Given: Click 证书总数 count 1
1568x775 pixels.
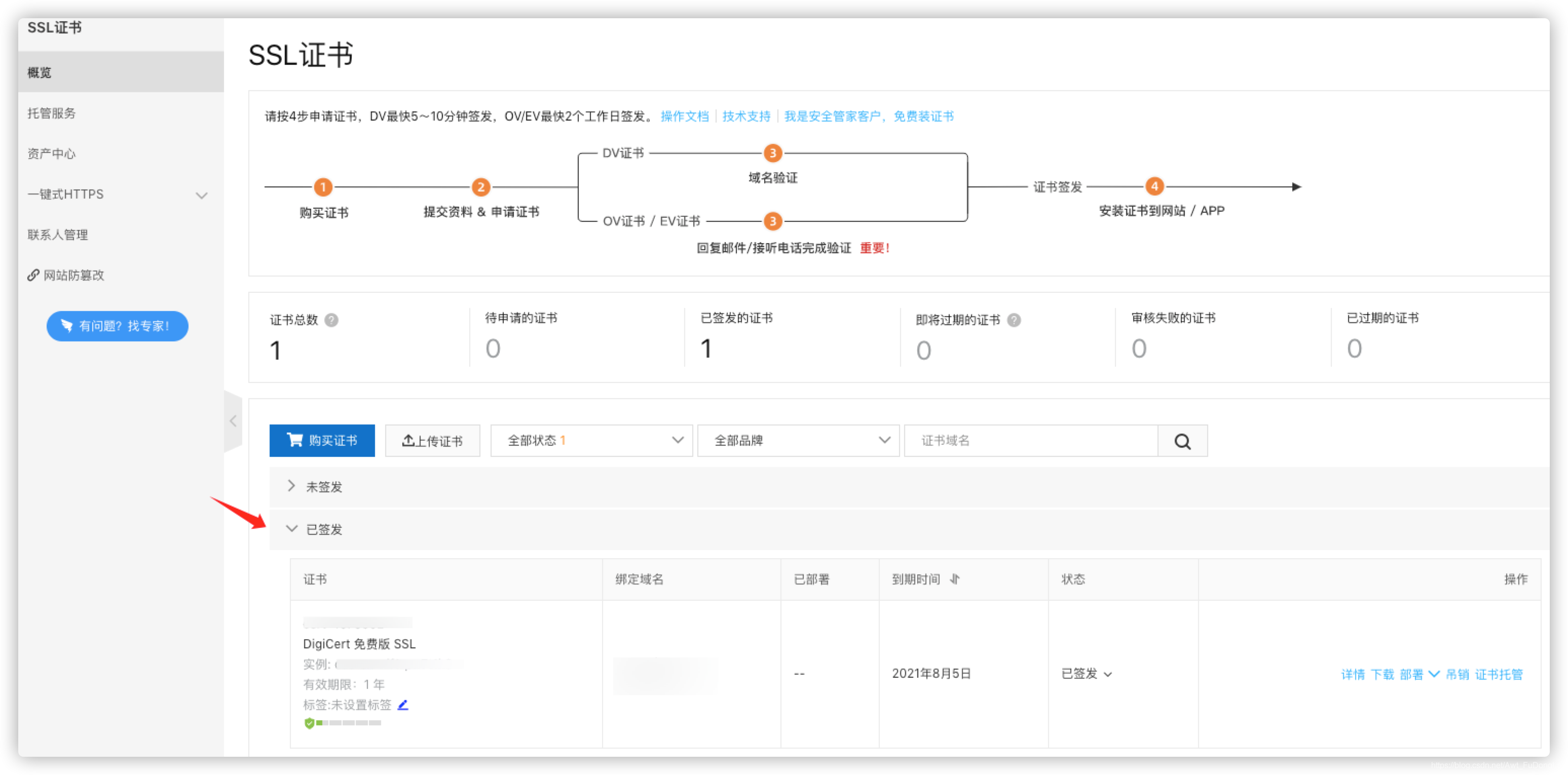Looking at the screenshot, I should point(275,351).
